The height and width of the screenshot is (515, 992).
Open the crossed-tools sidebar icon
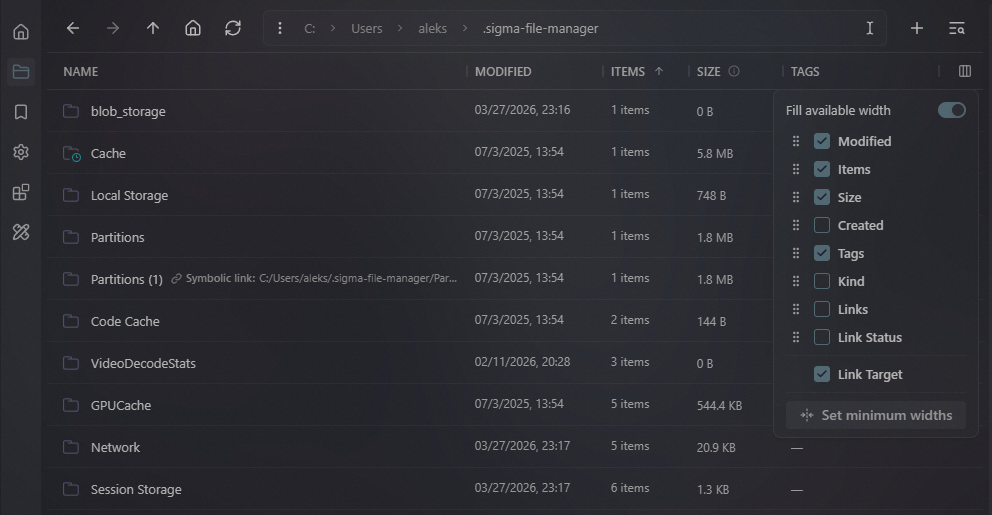point(21,232)
